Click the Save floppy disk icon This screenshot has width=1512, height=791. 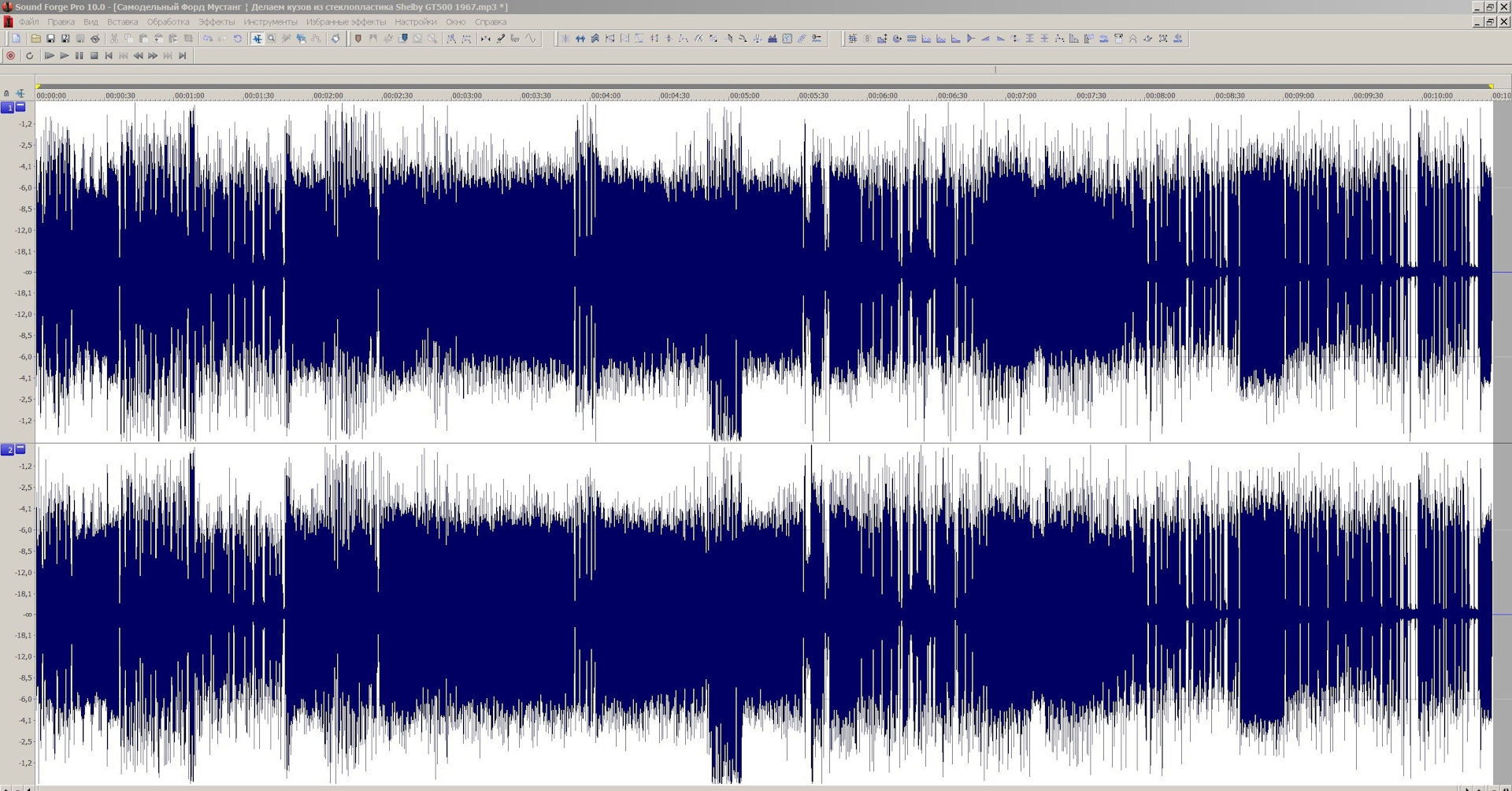click(x=50, y=39)
